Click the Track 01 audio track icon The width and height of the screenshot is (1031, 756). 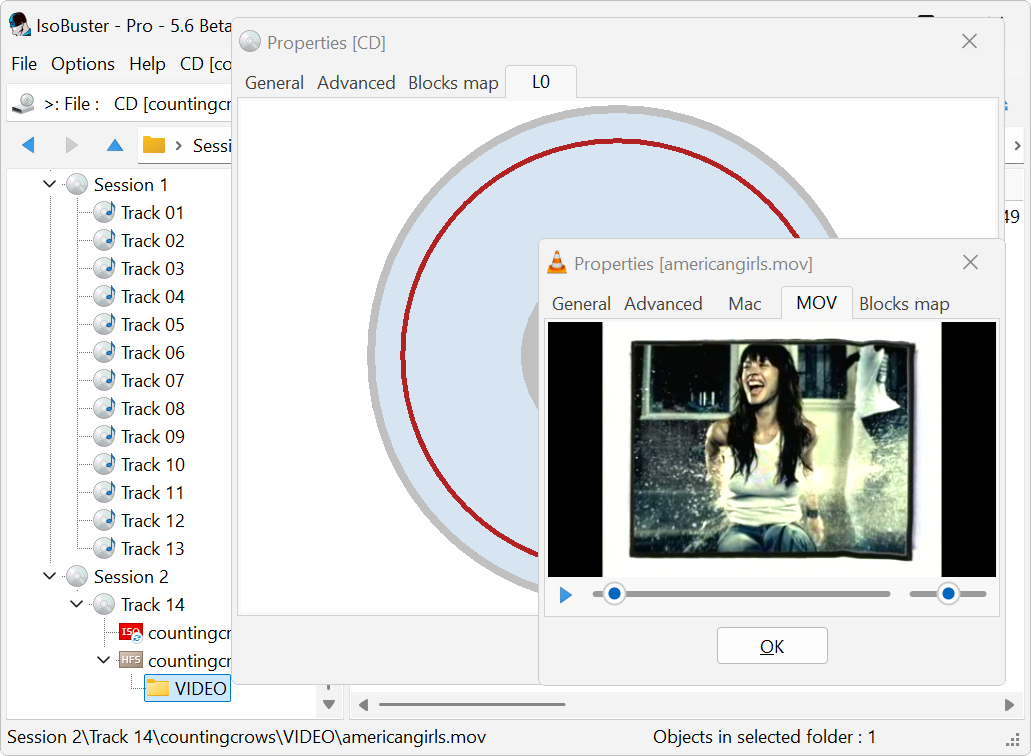pos(105,212)
